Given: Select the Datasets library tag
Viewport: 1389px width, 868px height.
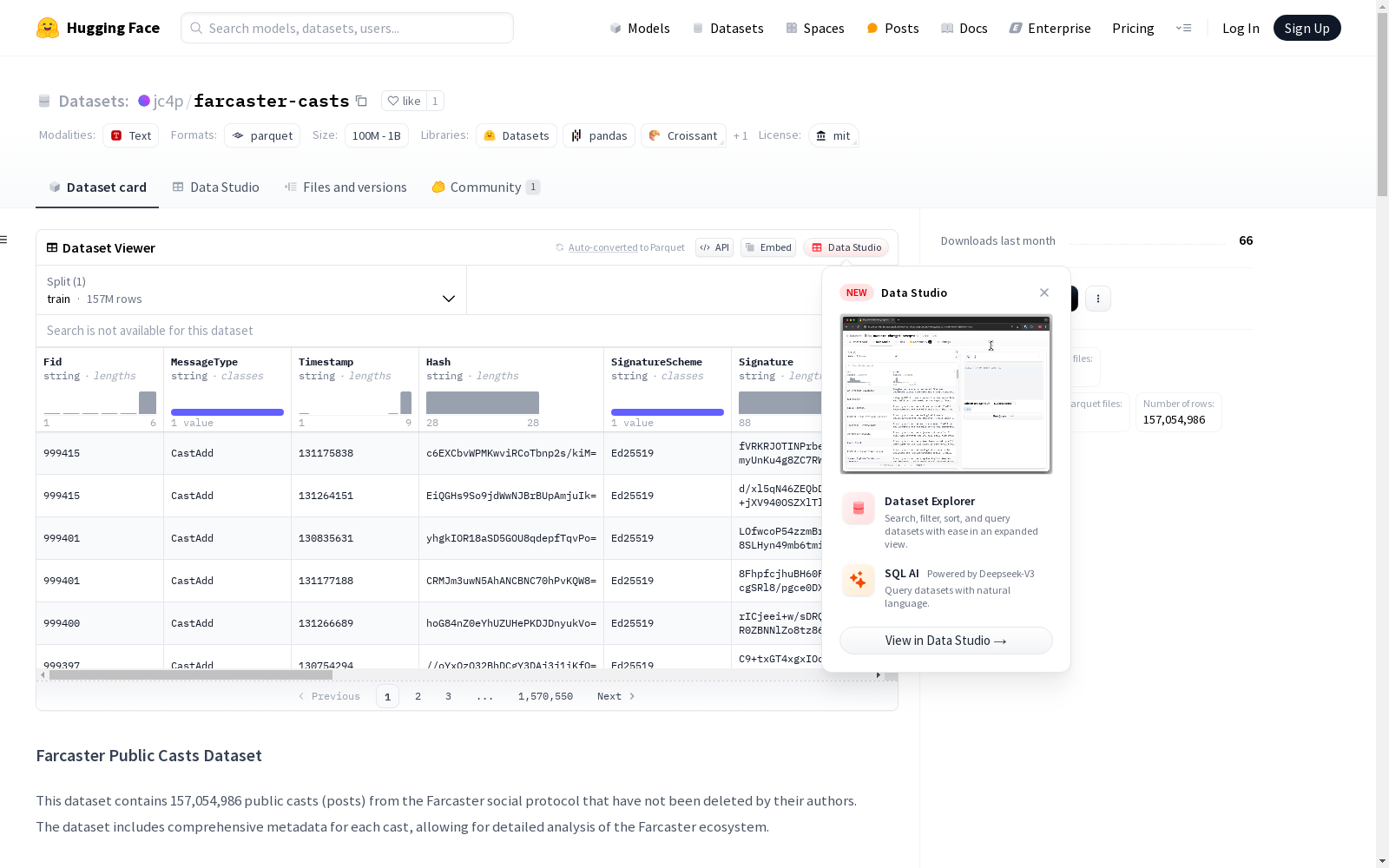Looking at the screenshot, I should pyautogui.click(x=517, y=135).
